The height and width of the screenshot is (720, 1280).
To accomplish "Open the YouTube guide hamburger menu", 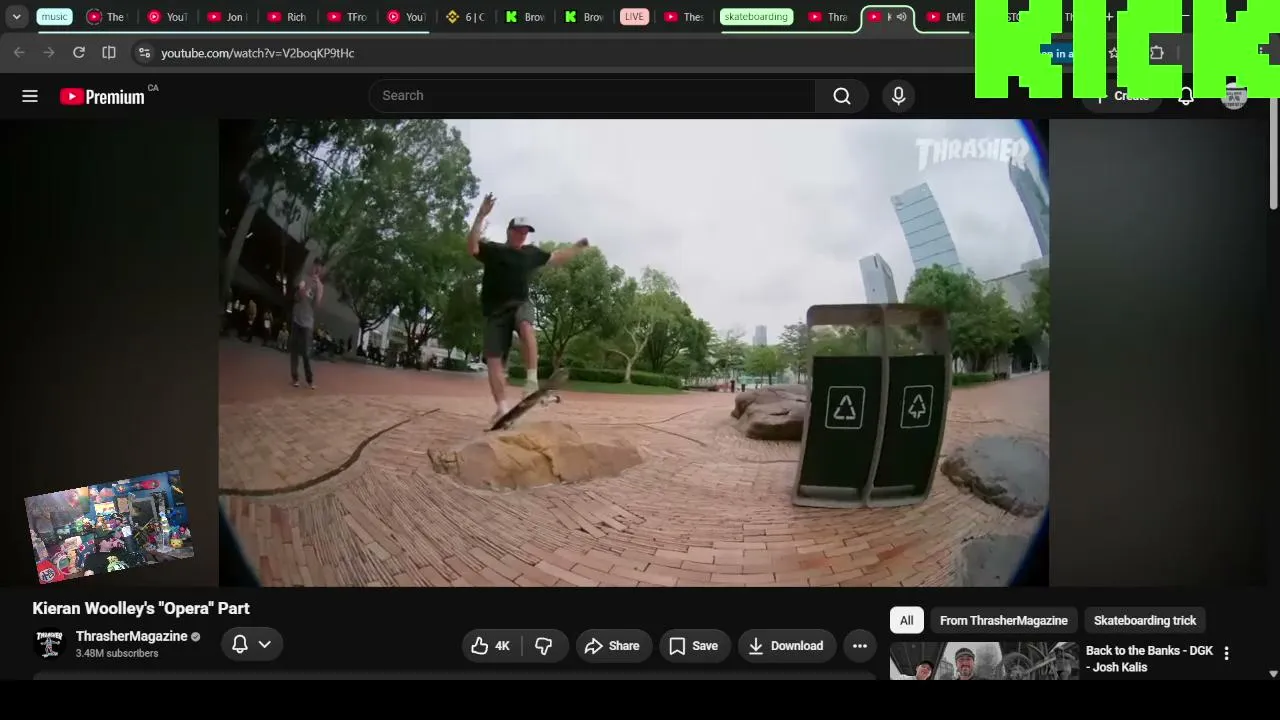I will 30,96.
